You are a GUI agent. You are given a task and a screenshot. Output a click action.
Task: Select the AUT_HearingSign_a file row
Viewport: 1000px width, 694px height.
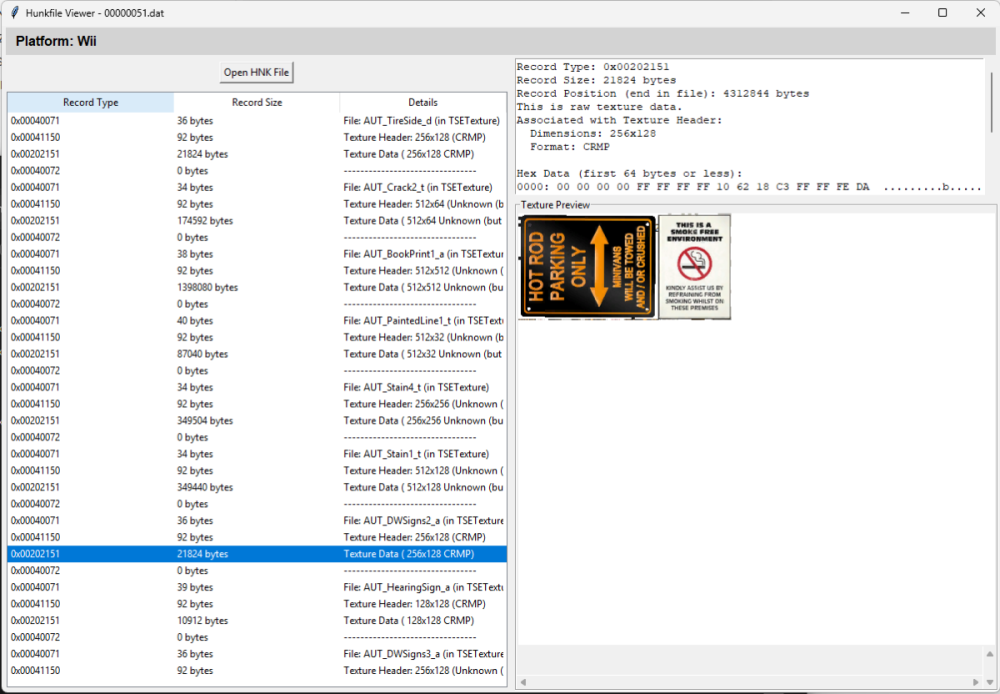click(x=256, y=587)
